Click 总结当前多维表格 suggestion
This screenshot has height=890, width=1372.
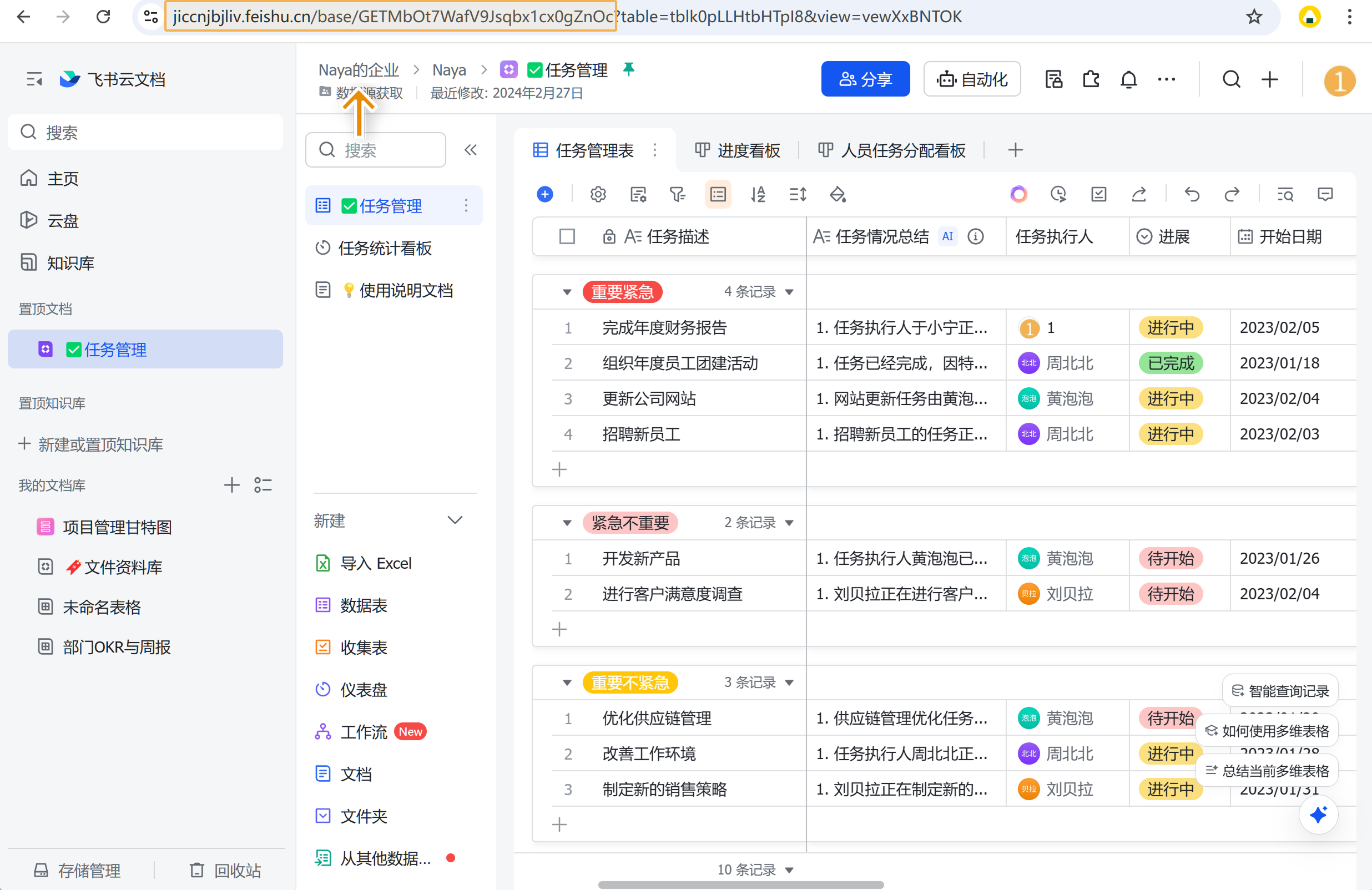click(x=1267, y=771)
